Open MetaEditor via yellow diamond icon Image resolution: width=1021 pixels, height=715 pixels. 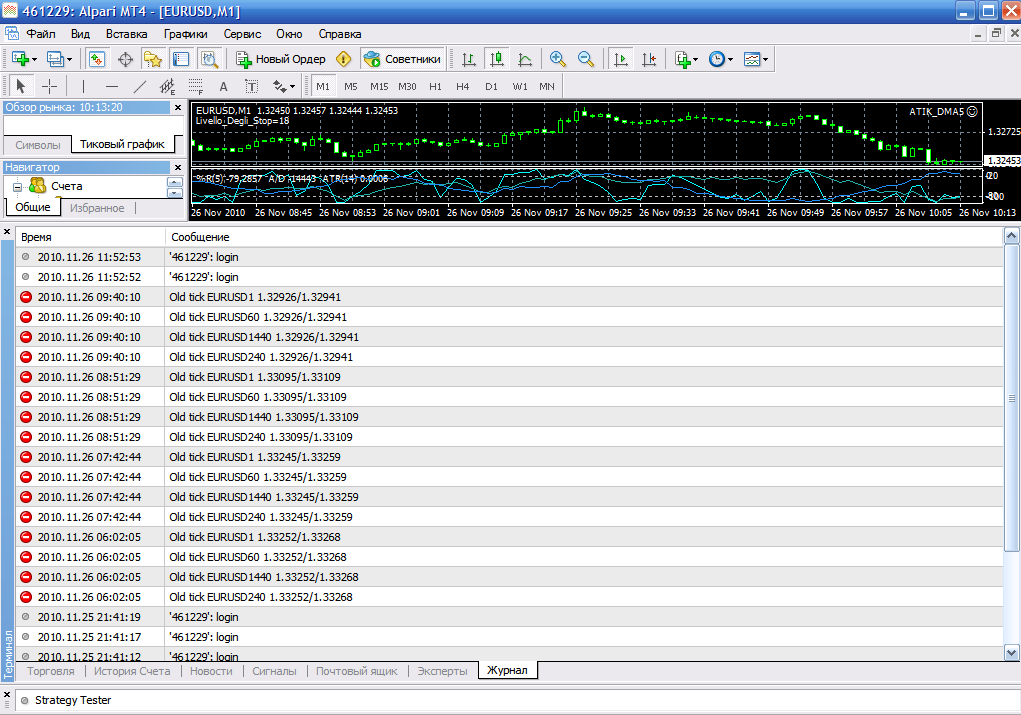tap(343, 59)
